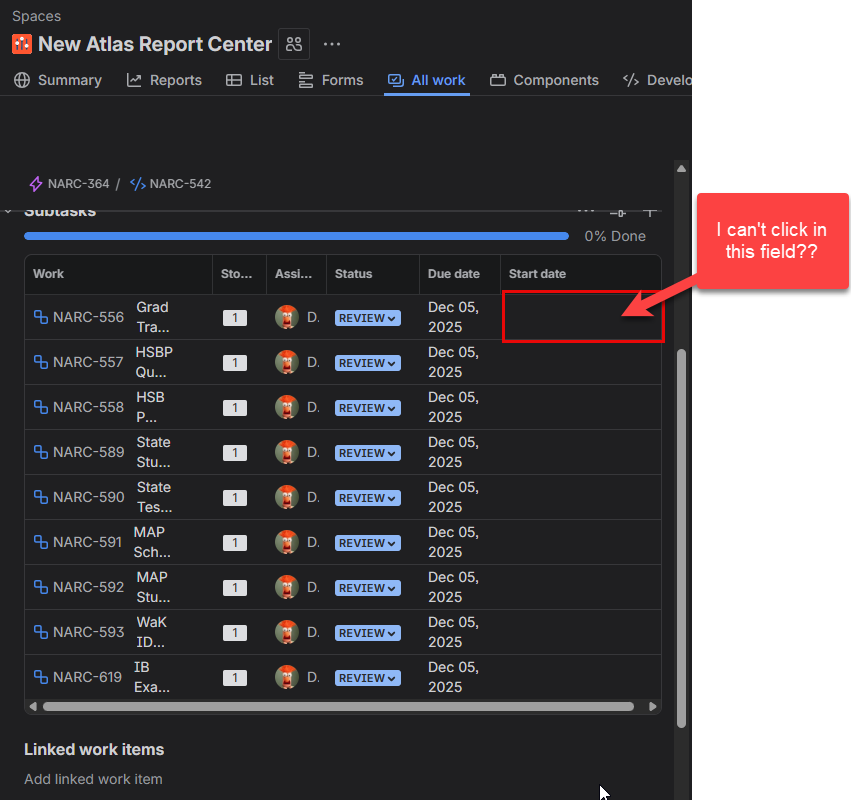Click Add linked work item
Image resolution: width=851 pixels, height=800 pixels.
(93, 779)
